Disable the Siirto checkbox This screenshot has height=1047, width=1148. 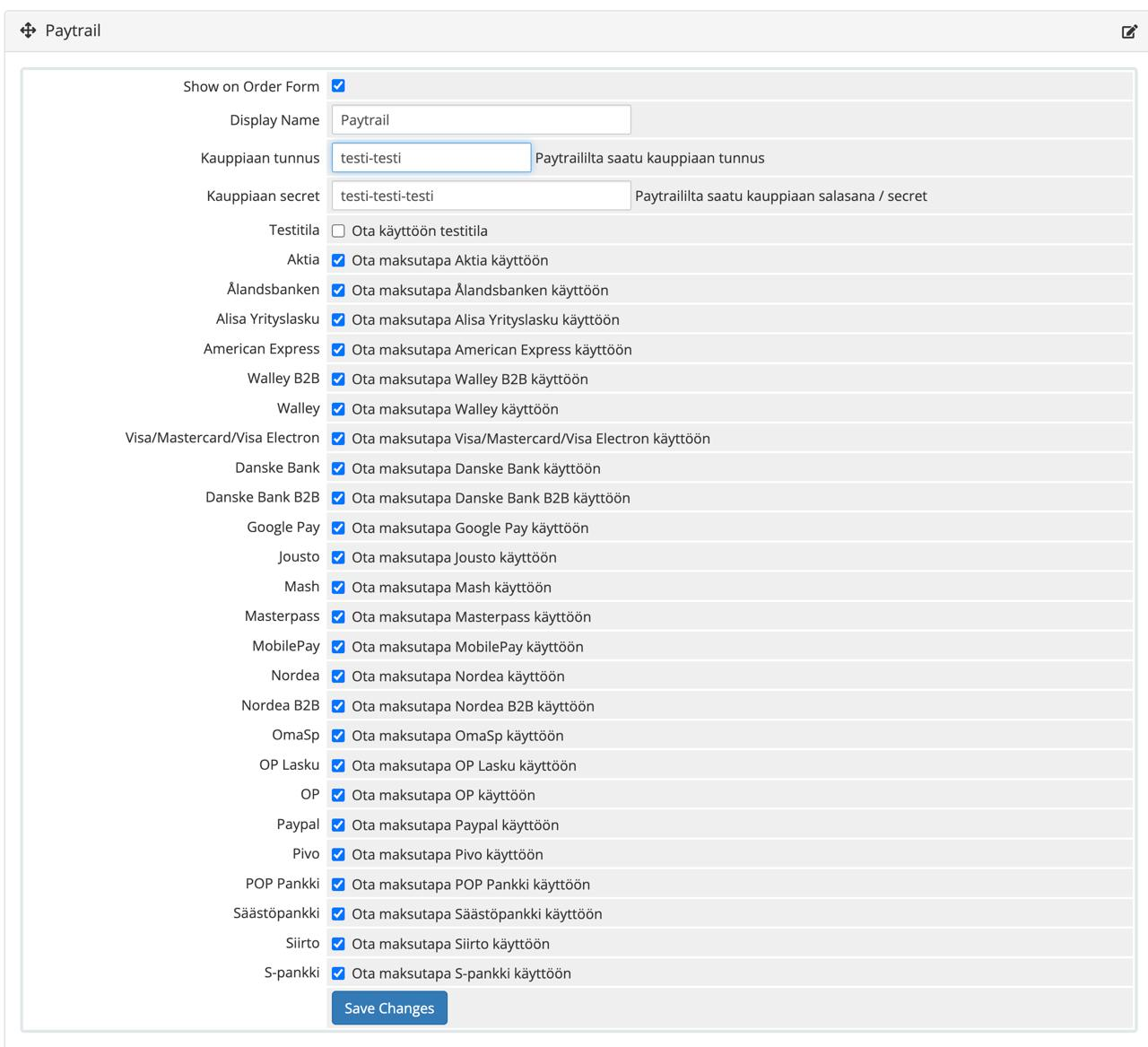[338, 943]
